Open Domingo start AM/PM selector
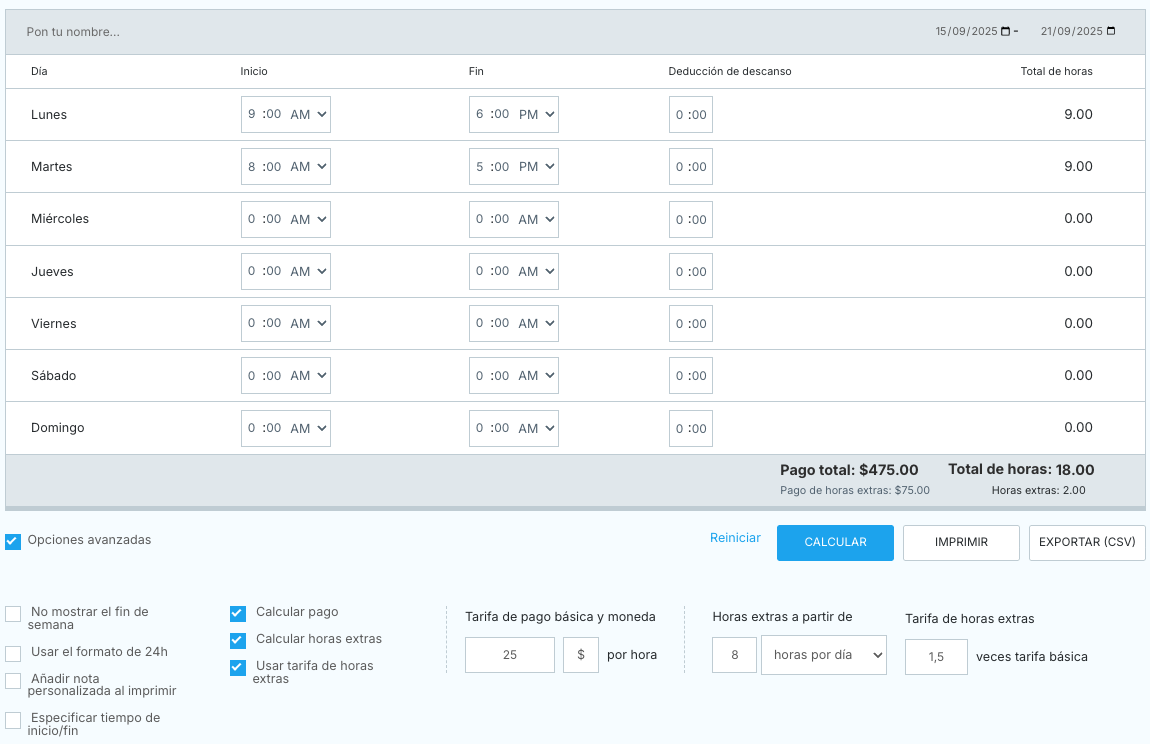The width and height of the screenshot is (1150, 744). (x=308, y=428)
